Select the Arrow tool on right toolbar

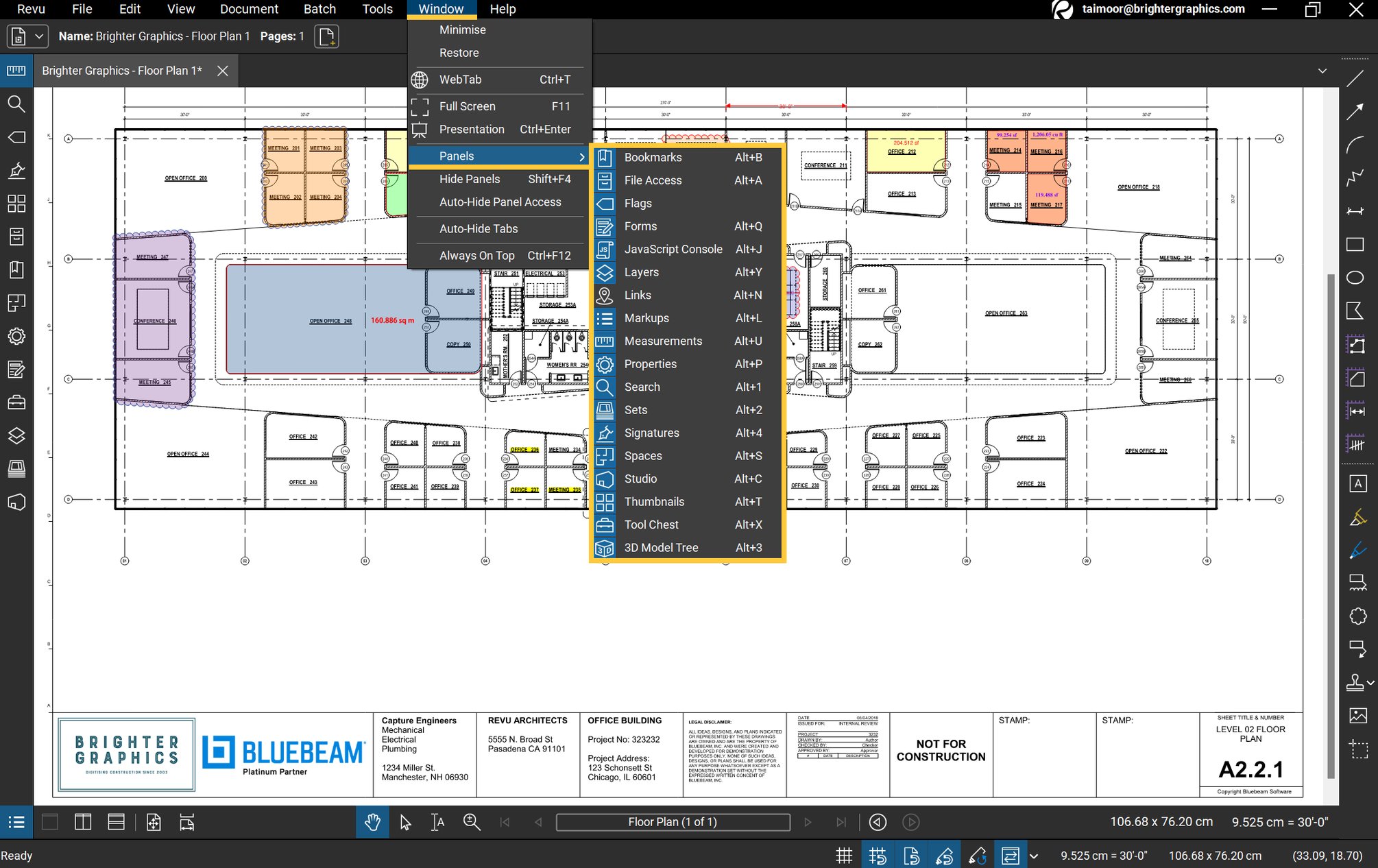point(1356,111)
